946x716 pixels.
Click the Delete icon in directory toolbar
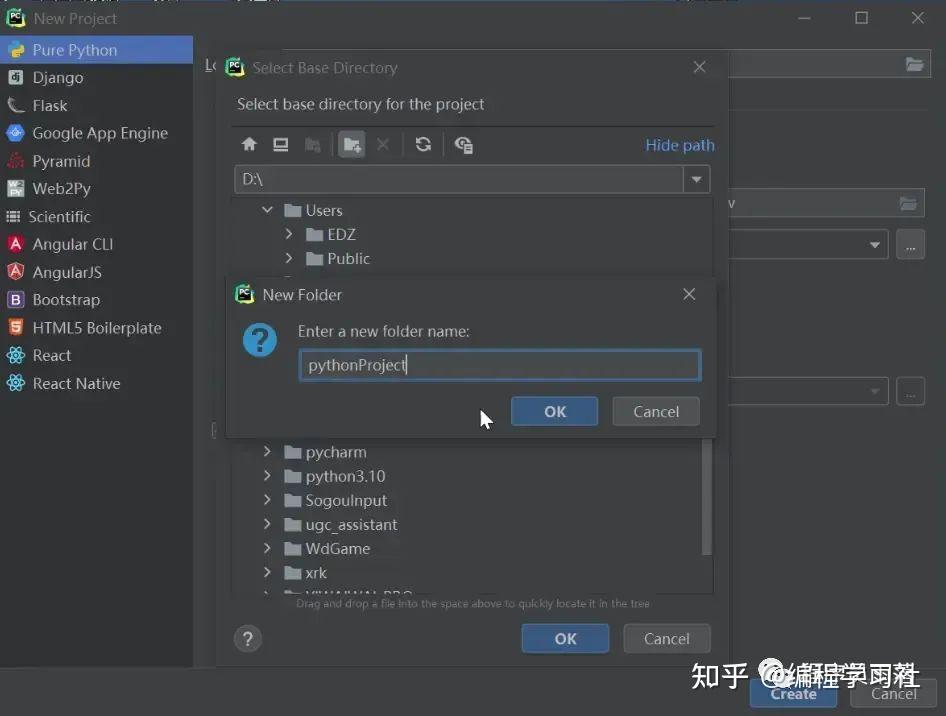(385, 144)
